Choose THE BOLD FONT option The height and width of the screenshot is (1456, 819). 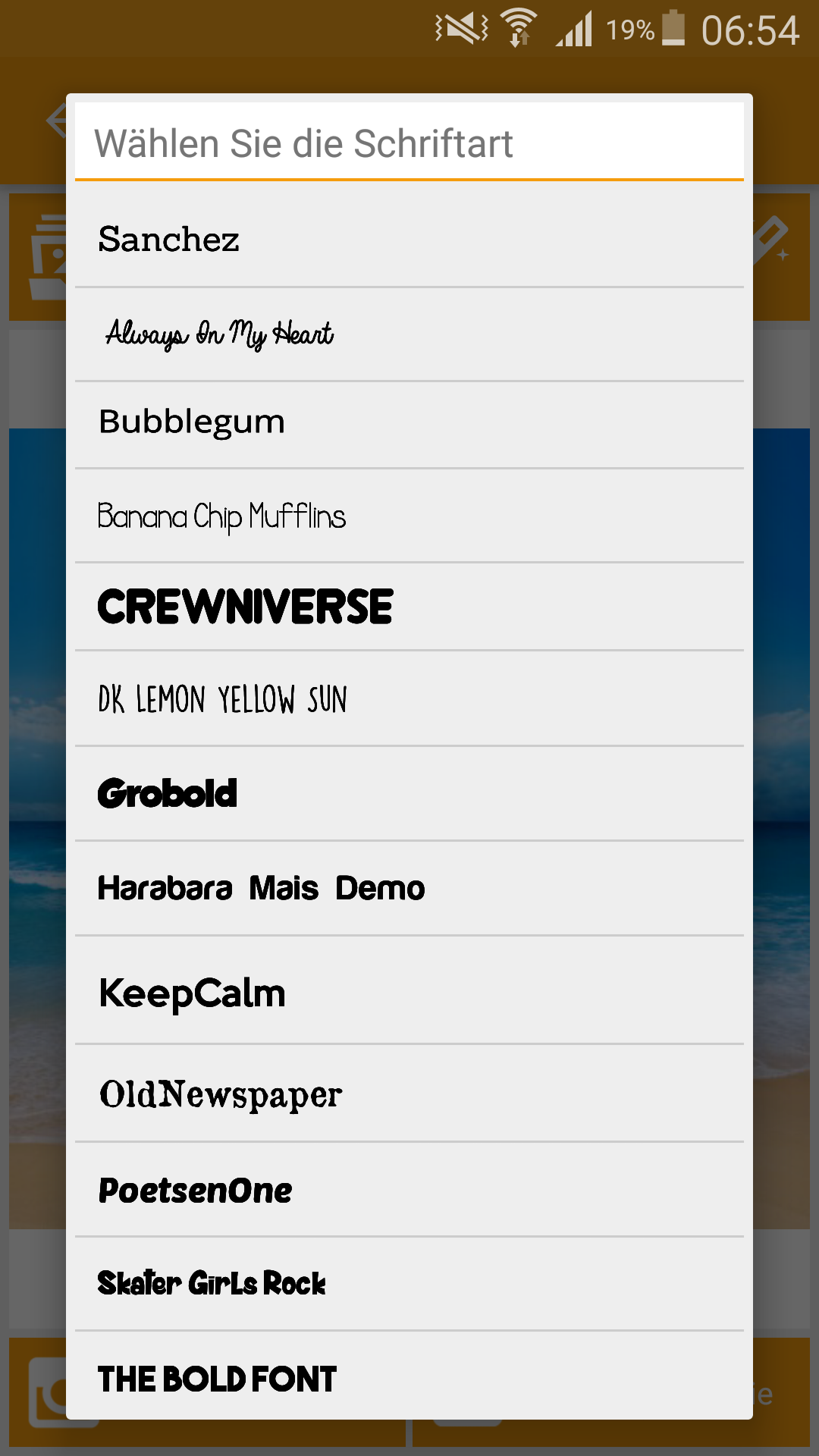(x=409, y=1376)
